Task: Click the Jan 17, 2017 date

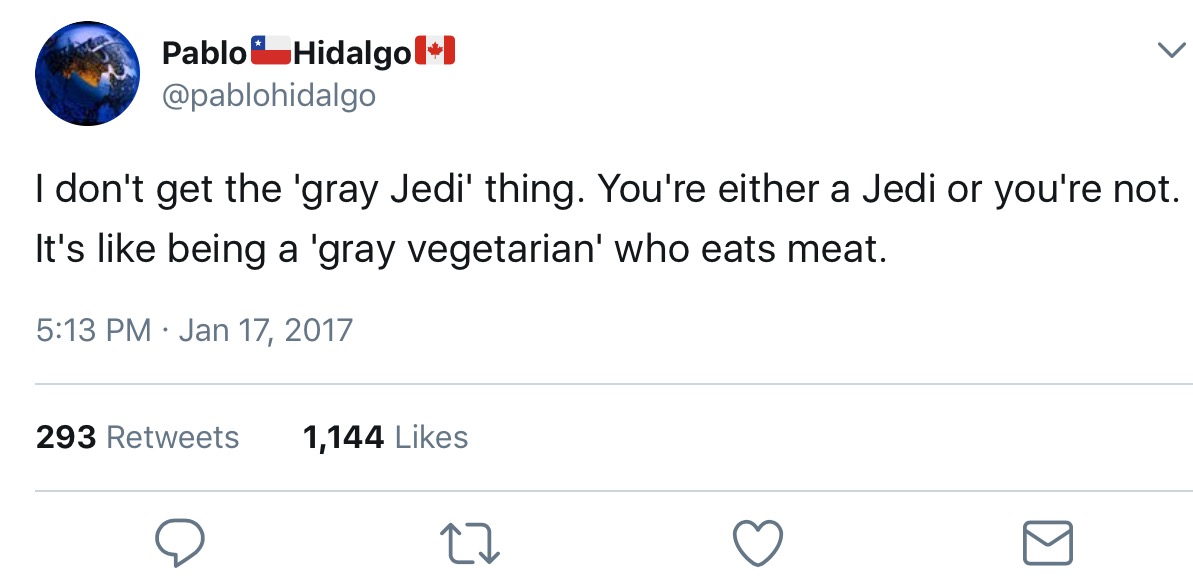Action: click(x=265, y=329)
